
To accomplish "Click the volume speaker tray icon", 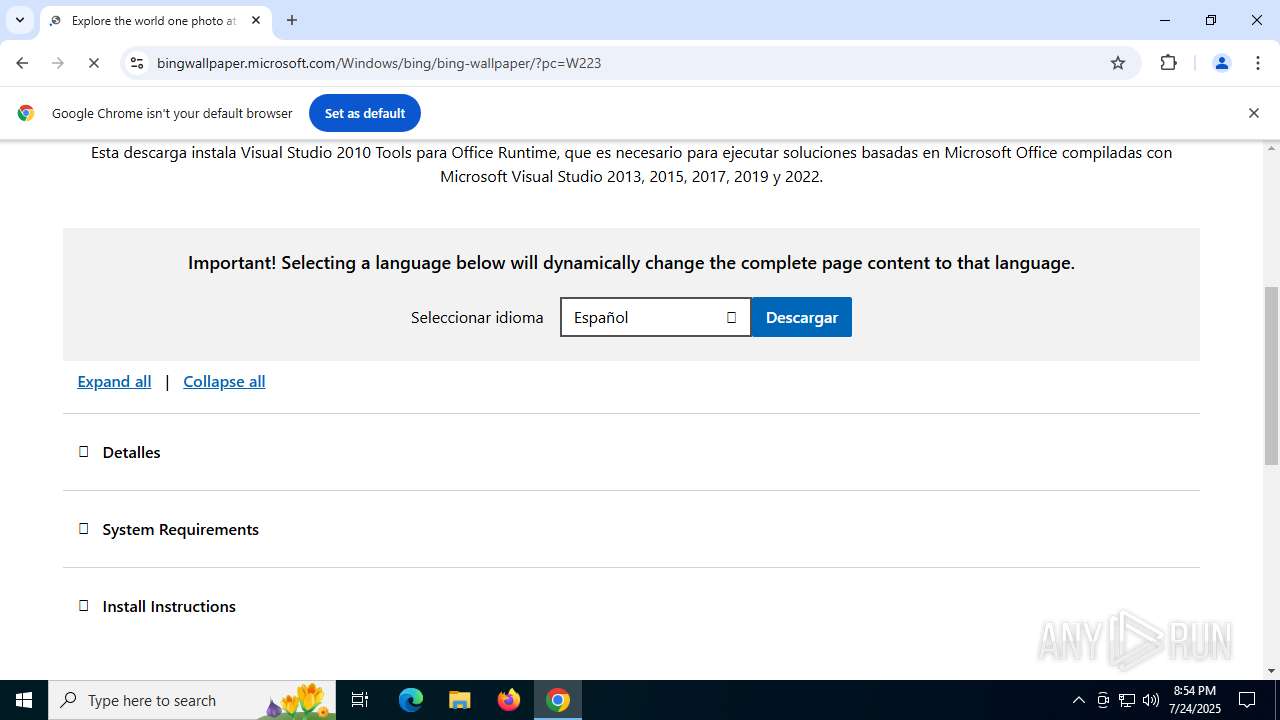I will (x=1151, y=700).
